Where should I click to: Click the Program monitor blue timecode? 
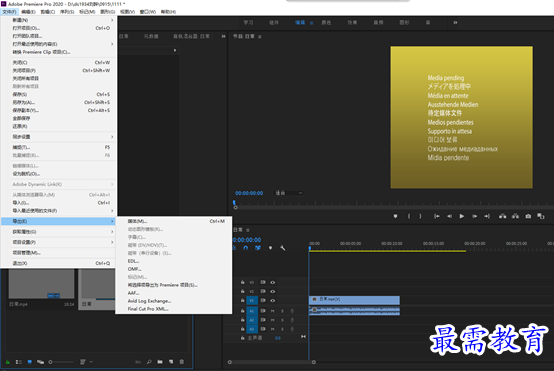pos(249,193)
